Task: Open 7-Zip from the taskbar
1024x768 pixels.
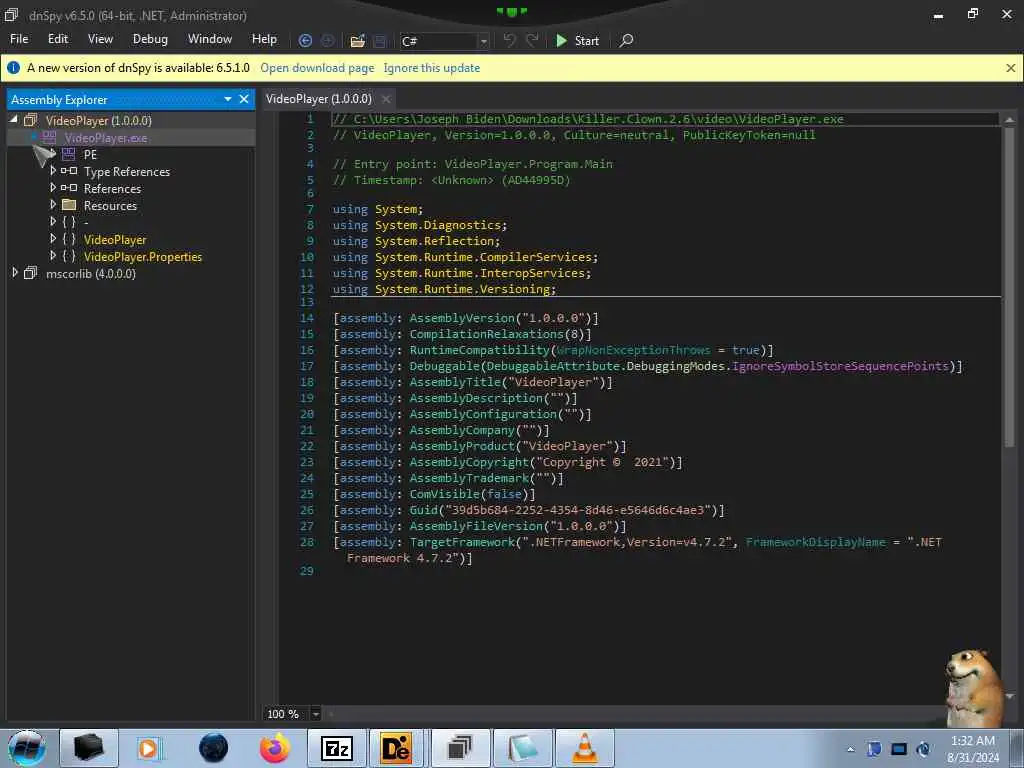Action: pos(337,748)
